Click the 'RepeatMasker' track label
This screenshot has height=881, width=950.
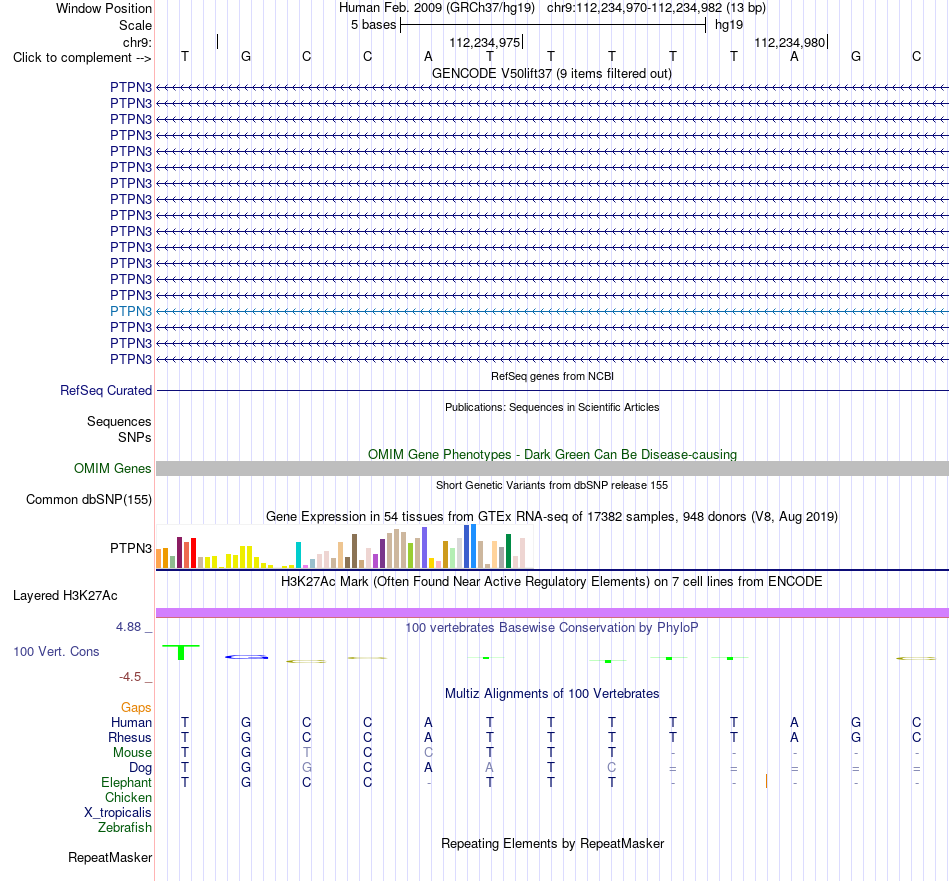[110, 857]
